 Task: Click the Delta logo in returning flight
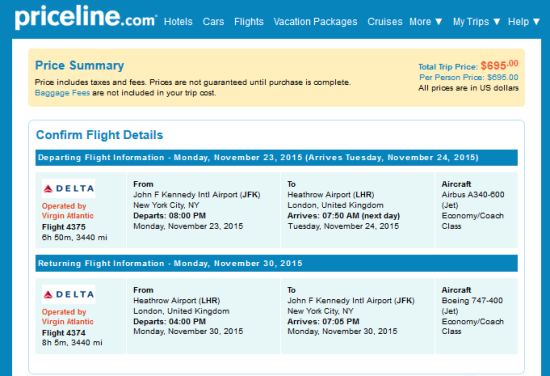coord(68,294)
